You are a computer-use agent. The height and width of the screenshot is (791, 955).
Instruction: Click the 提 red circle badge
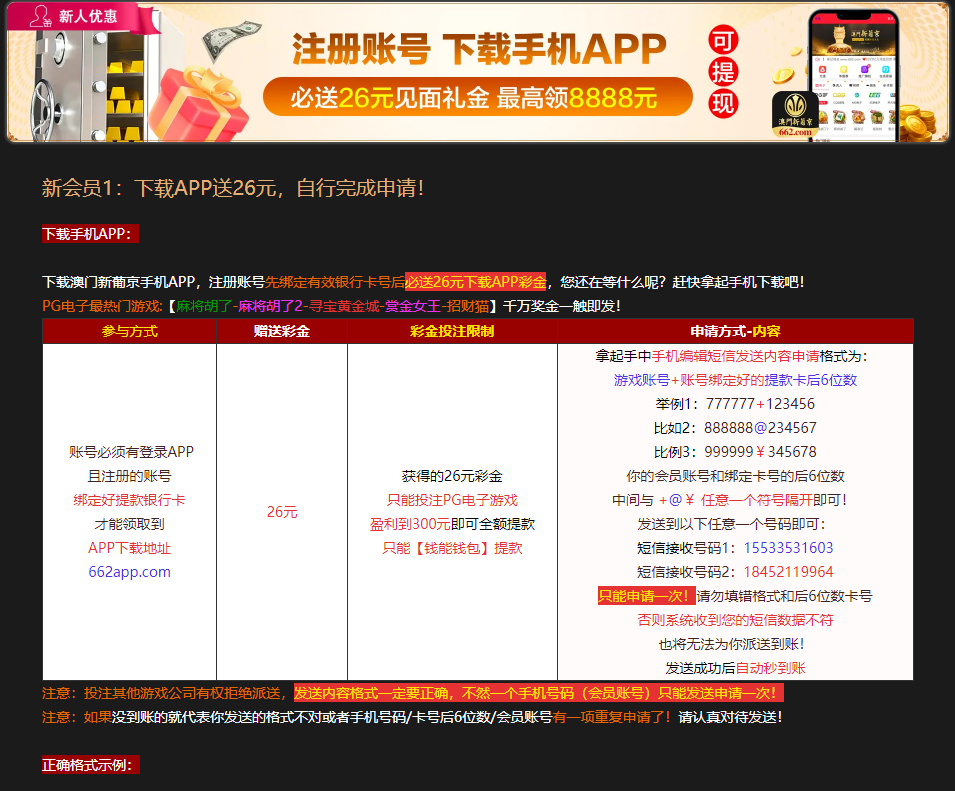tap(723, 72)
